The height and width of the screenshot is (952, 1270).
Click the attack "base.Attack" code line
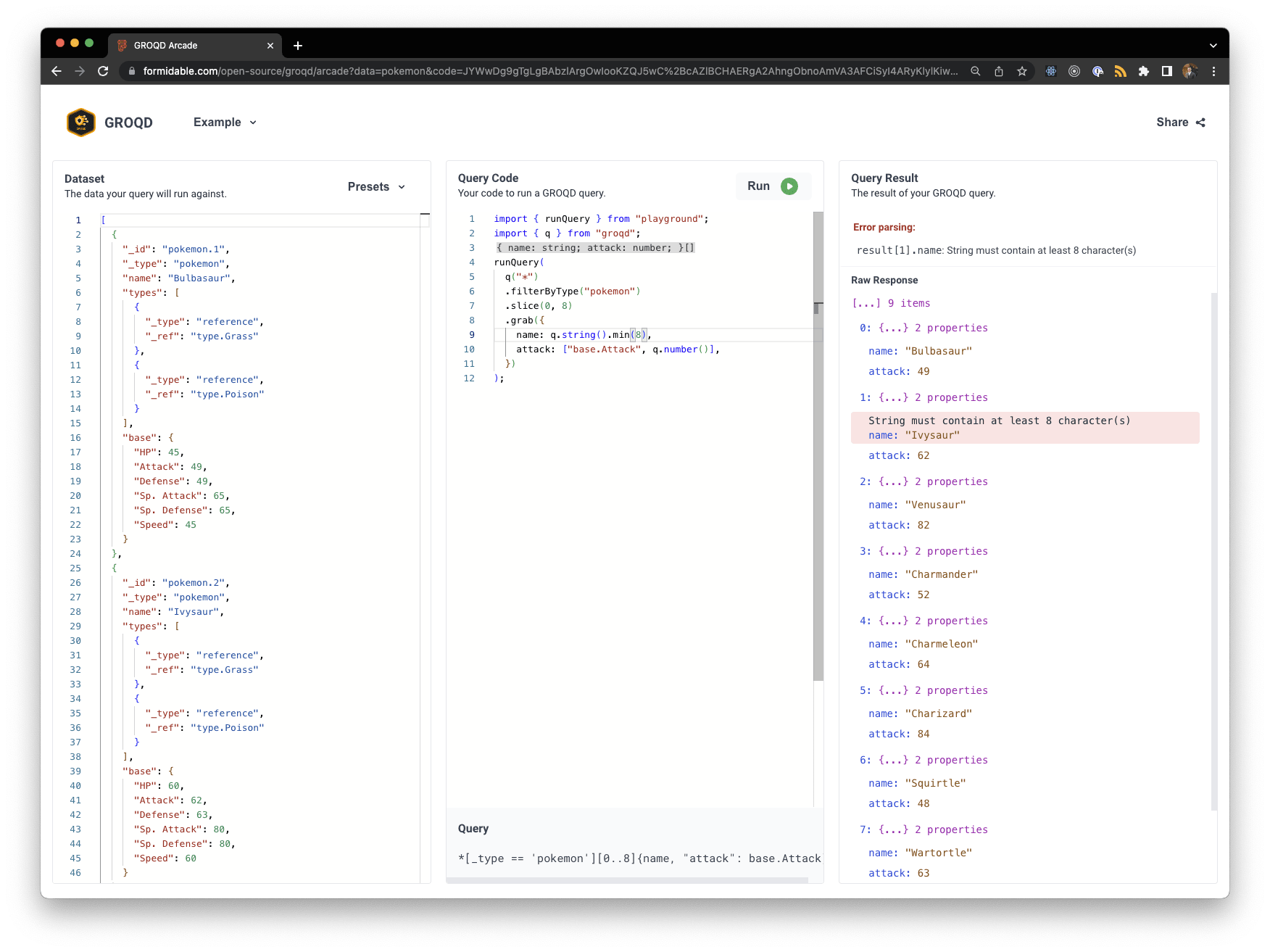618,349
